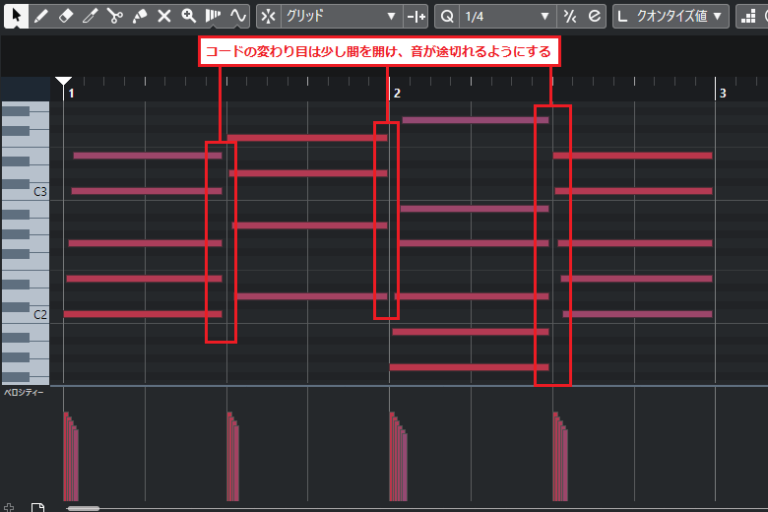Open the グリッド snap type dropdown

(340, 16)
